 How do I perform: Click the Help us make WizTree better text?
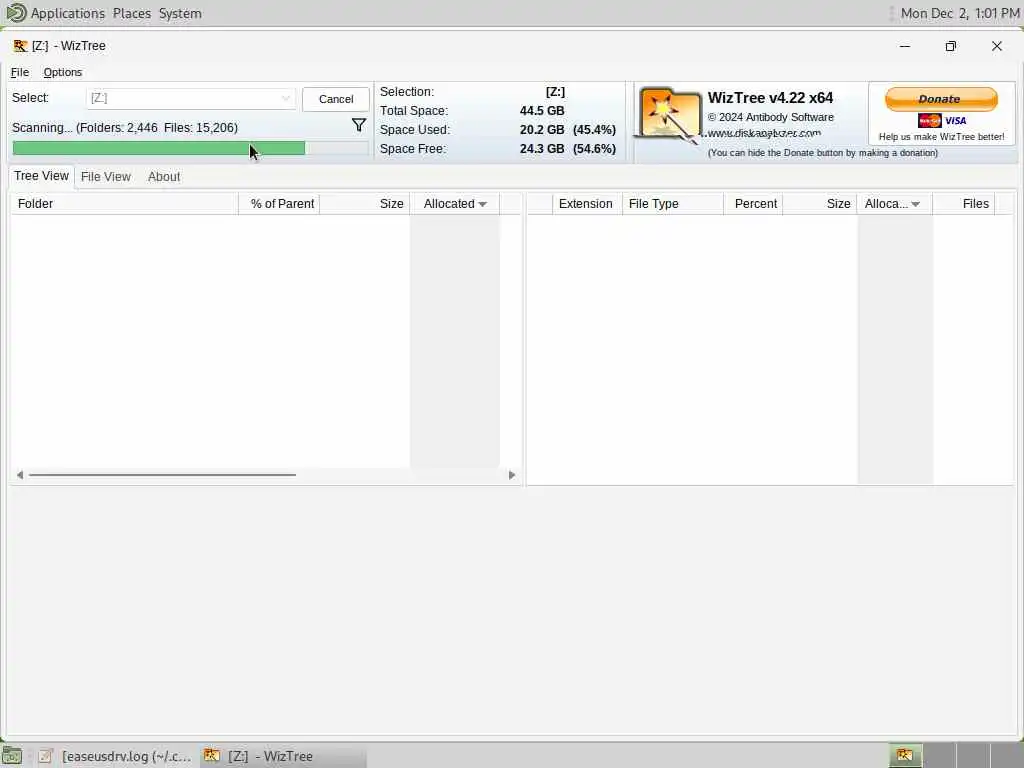(x=941, y=137)
